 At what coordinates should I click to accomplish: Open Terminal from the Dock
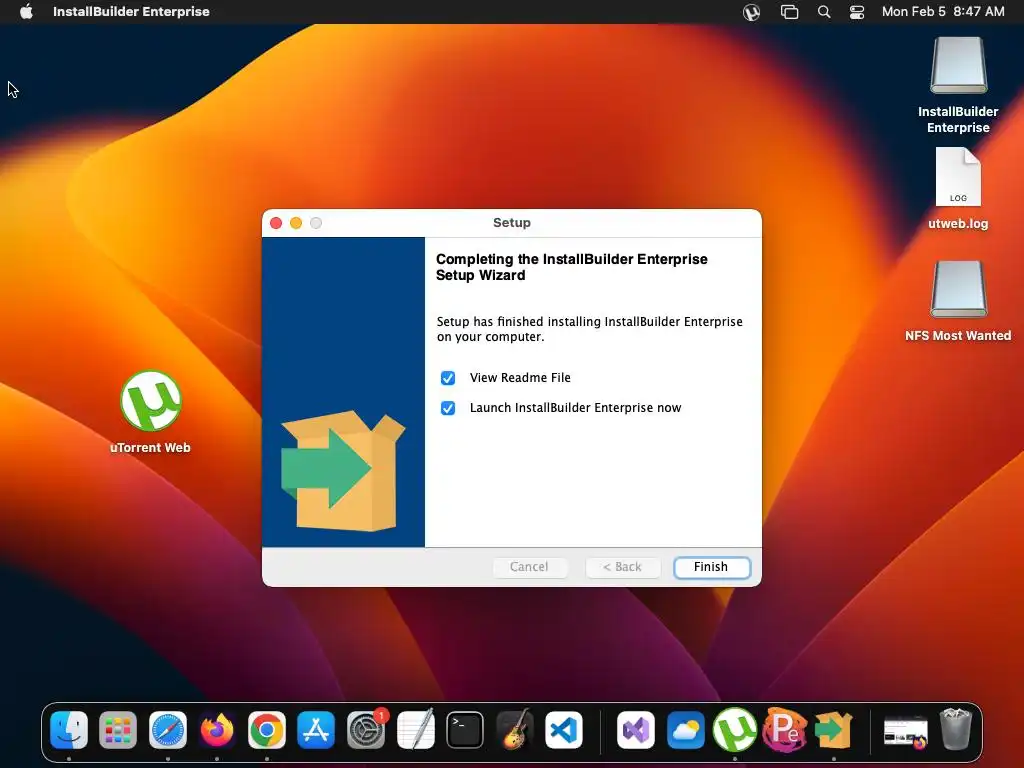[465, 729]
